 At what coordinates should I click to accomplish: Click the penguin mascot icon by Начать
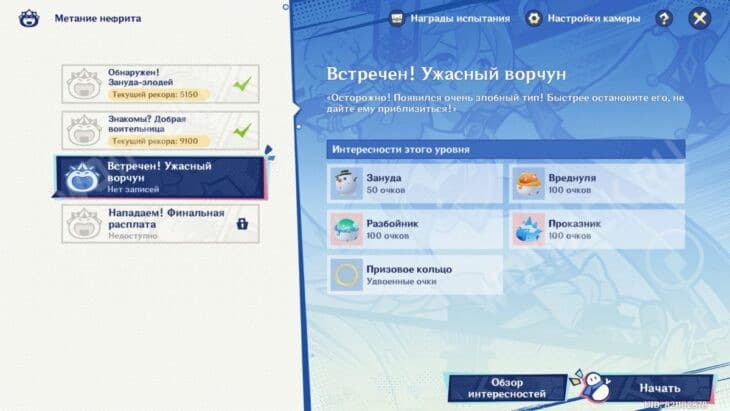[595, 386]
